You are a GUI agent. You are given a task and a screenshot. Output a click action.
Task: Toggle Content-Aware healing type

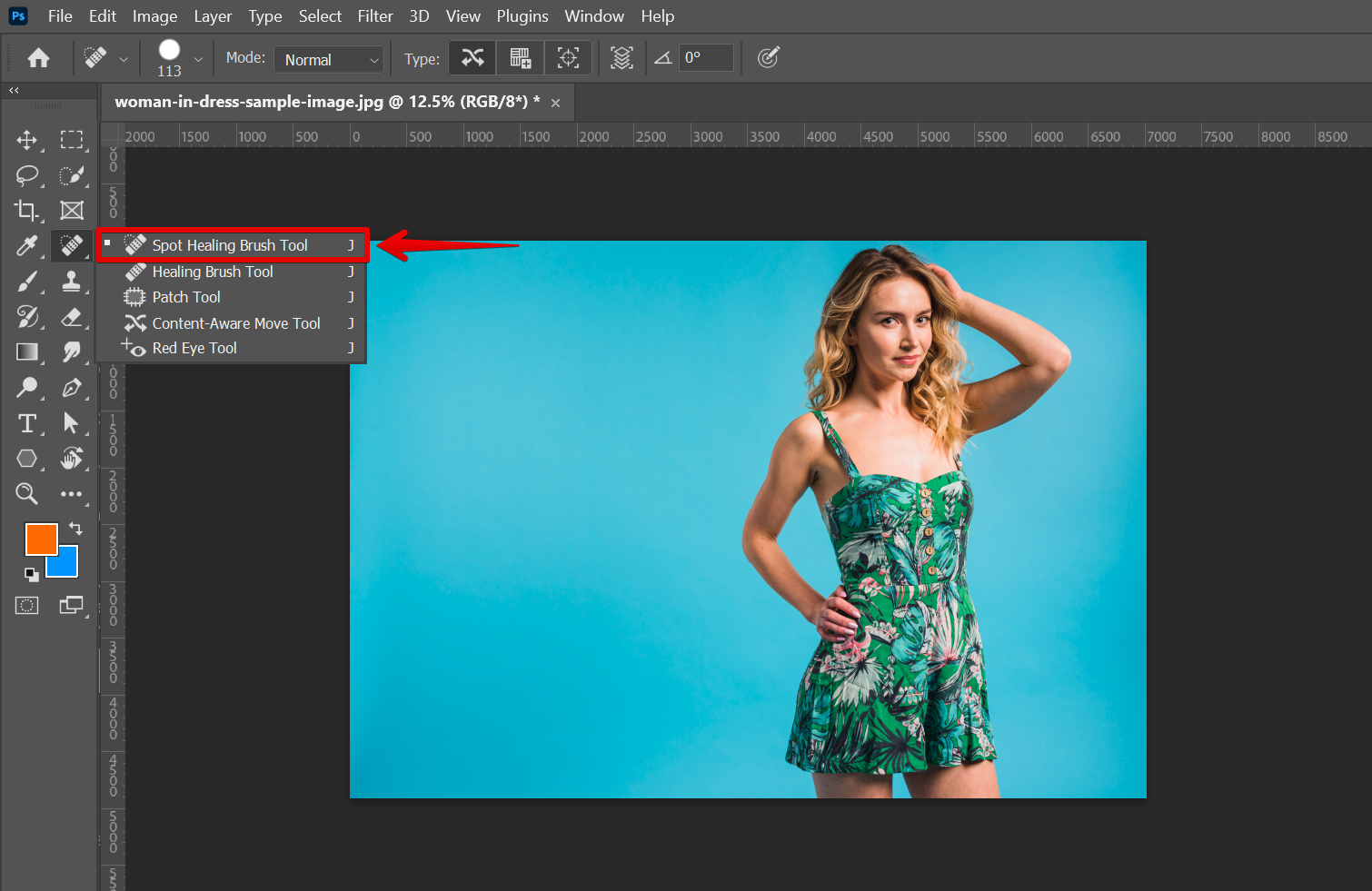click(472, 58)
